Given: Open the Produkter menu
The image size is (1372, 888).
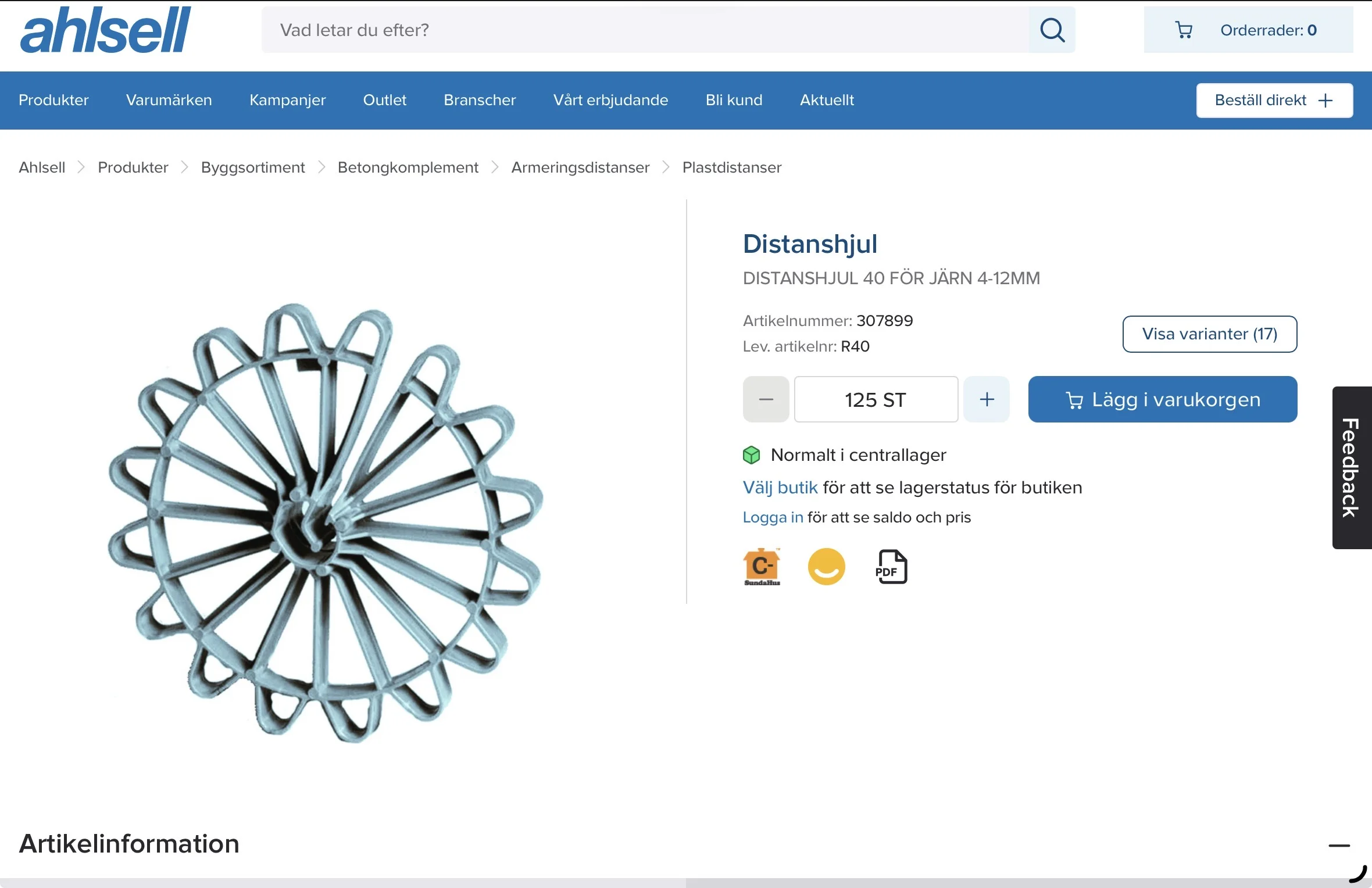Looking at the screenshot, I should coord(53,100).
